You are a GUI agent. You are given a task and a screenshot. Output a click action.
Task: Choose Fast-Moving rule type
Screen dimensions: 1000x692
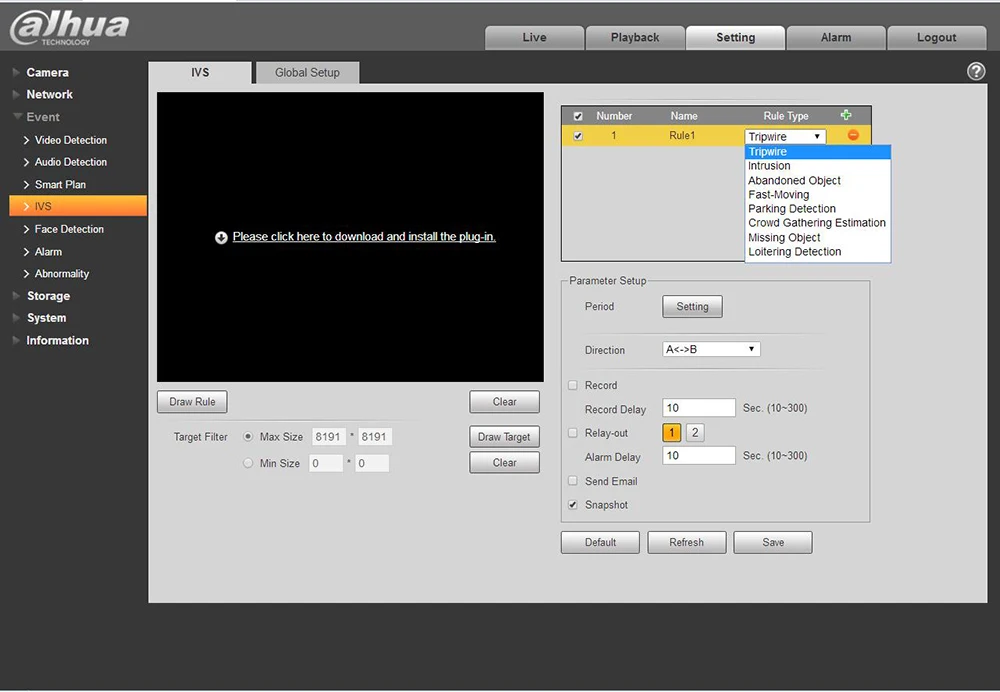818,195
